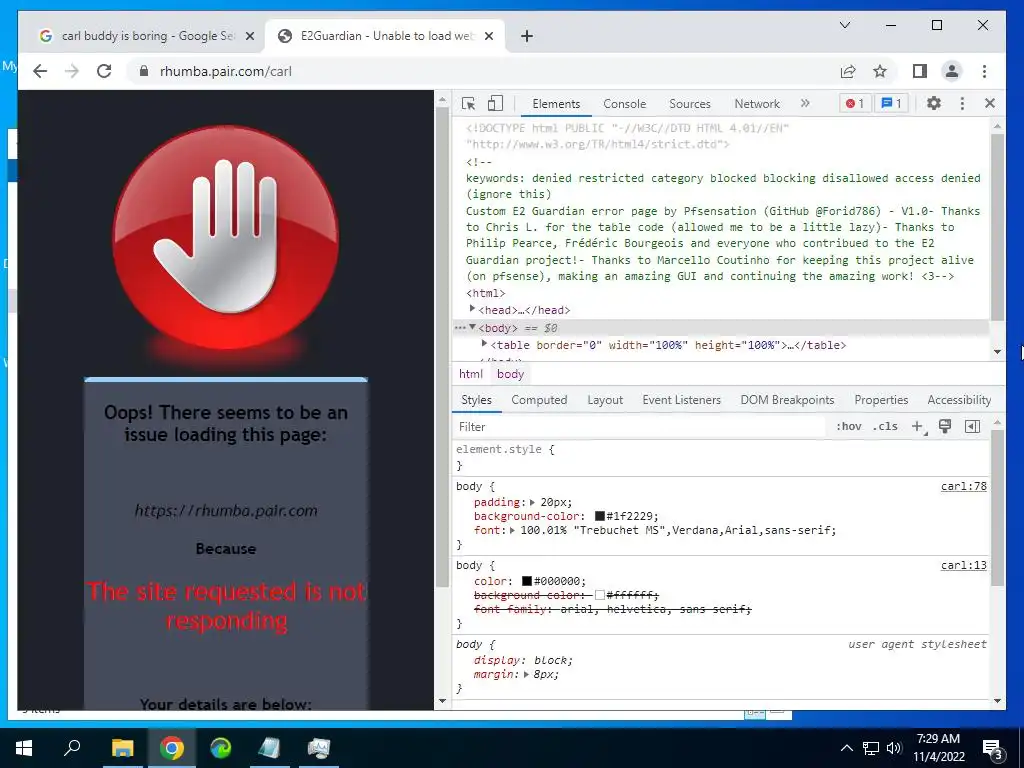Viewport: 1024px width, 768px height.
Task: Toggle rendering emulations paintbrush icon
Action: click(x=944, y=426)
